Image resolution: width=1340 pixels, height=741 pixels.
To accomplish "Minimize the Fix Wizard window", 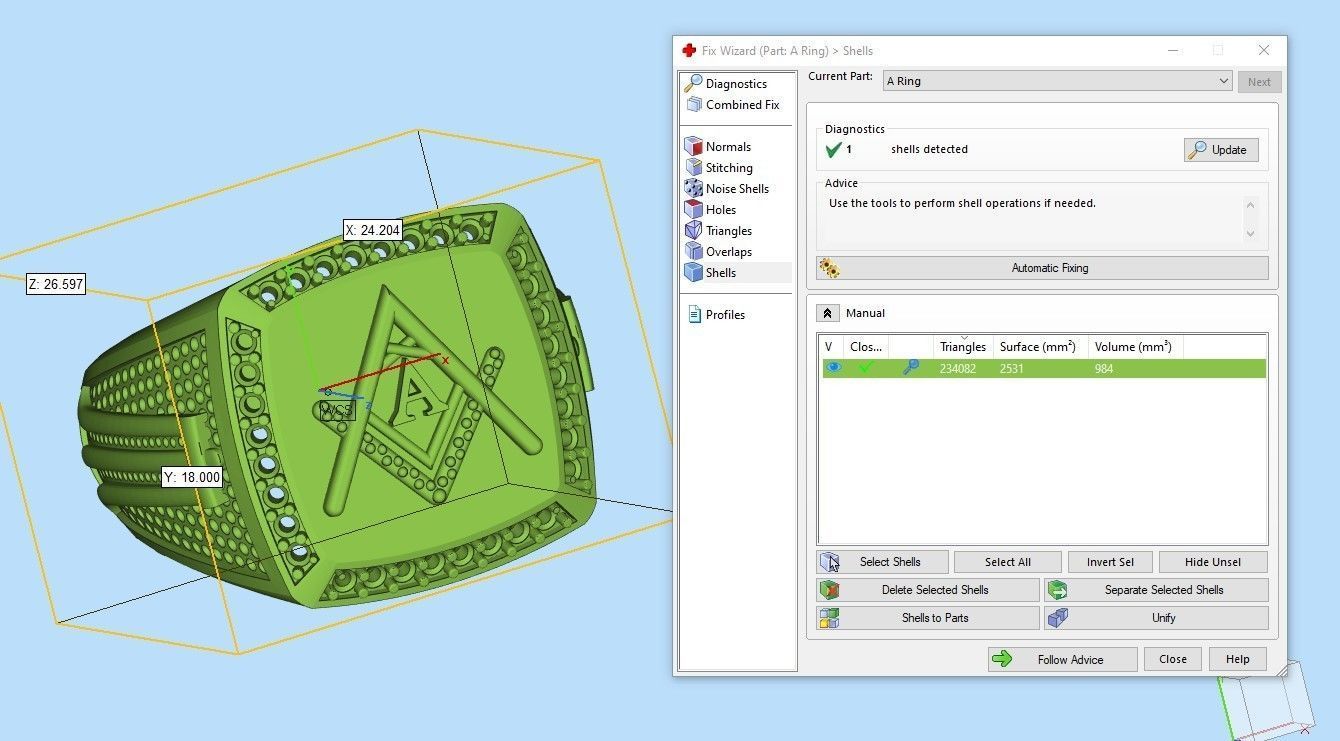I will point(1171,50).
